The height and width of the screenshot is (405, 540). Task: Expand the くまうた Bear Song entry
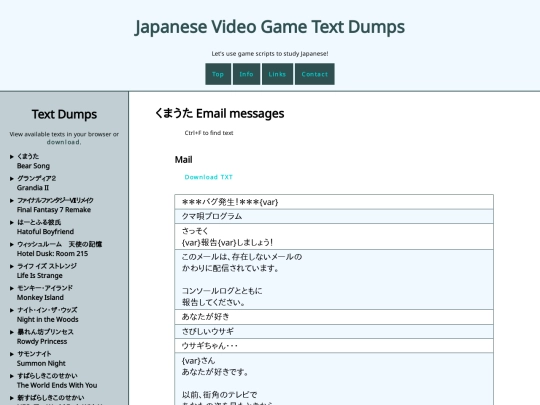[x=12, y=156]
